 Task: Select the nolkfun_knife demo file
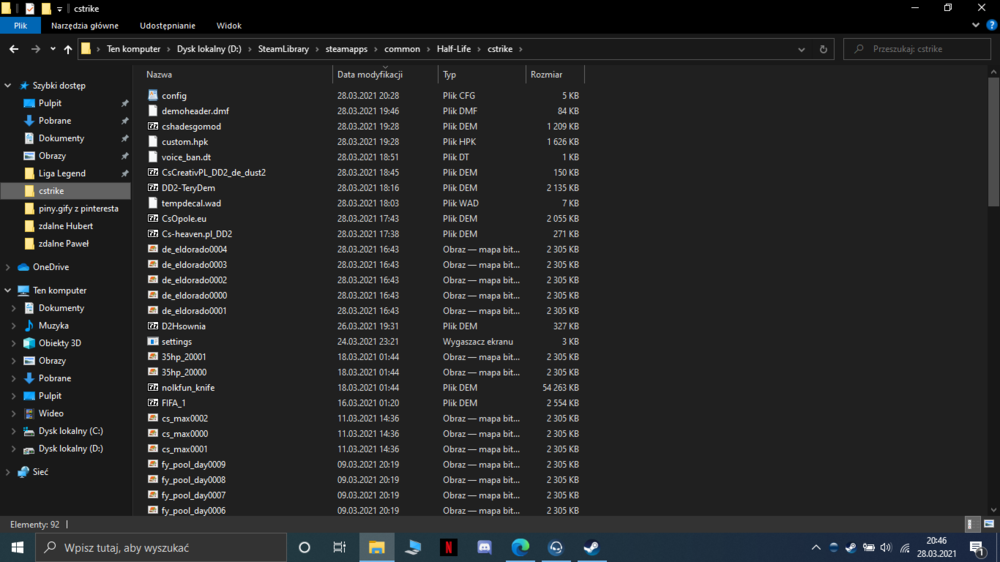coord(188,387)
